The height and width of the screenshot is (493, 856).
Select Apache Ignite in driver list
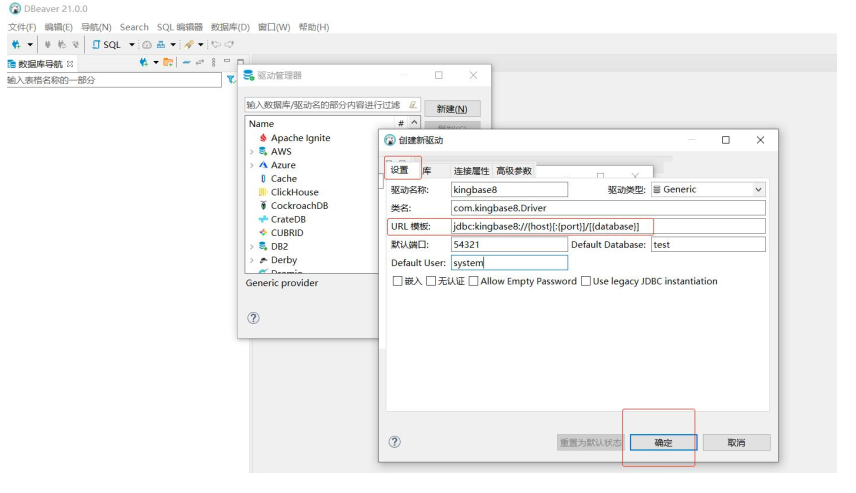pos(300,138)
